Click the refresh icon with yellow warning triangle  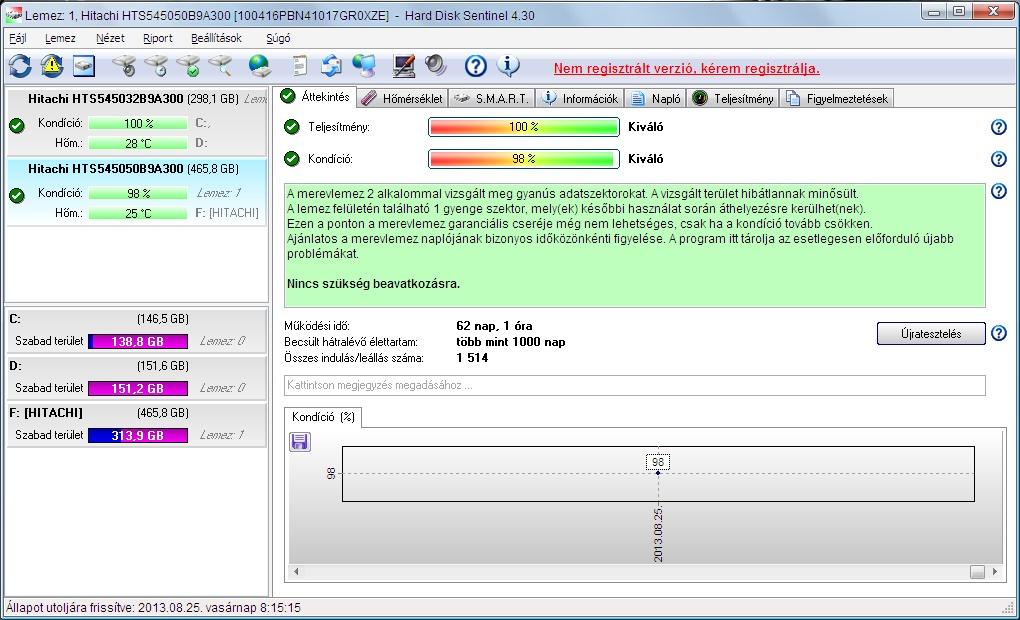52,66
